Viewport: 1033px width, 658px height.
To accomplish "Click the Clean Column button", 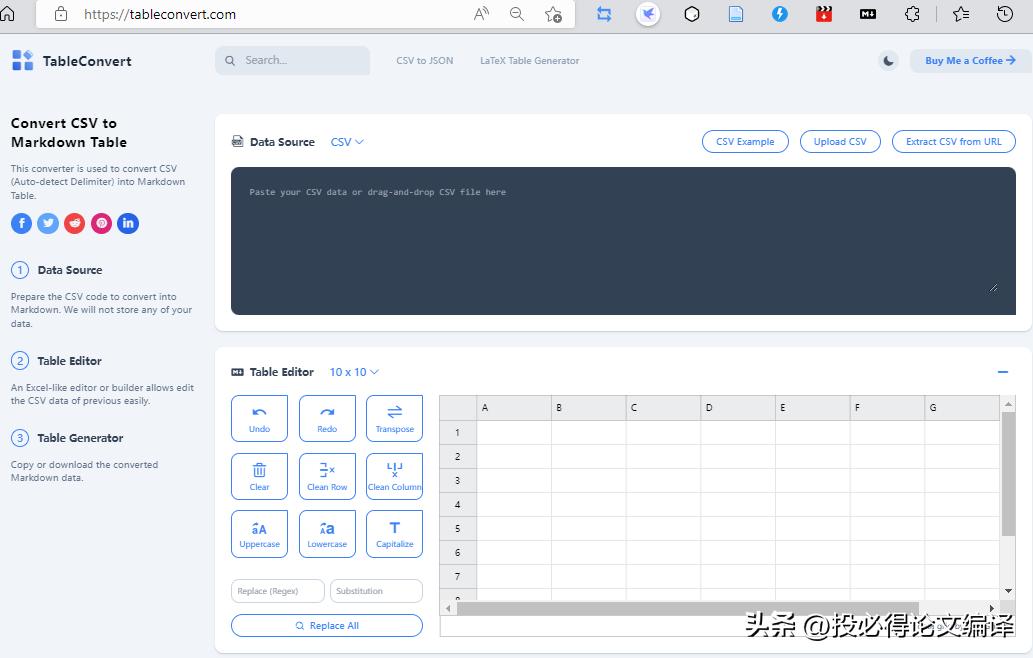I will click(x=395, y=476).
